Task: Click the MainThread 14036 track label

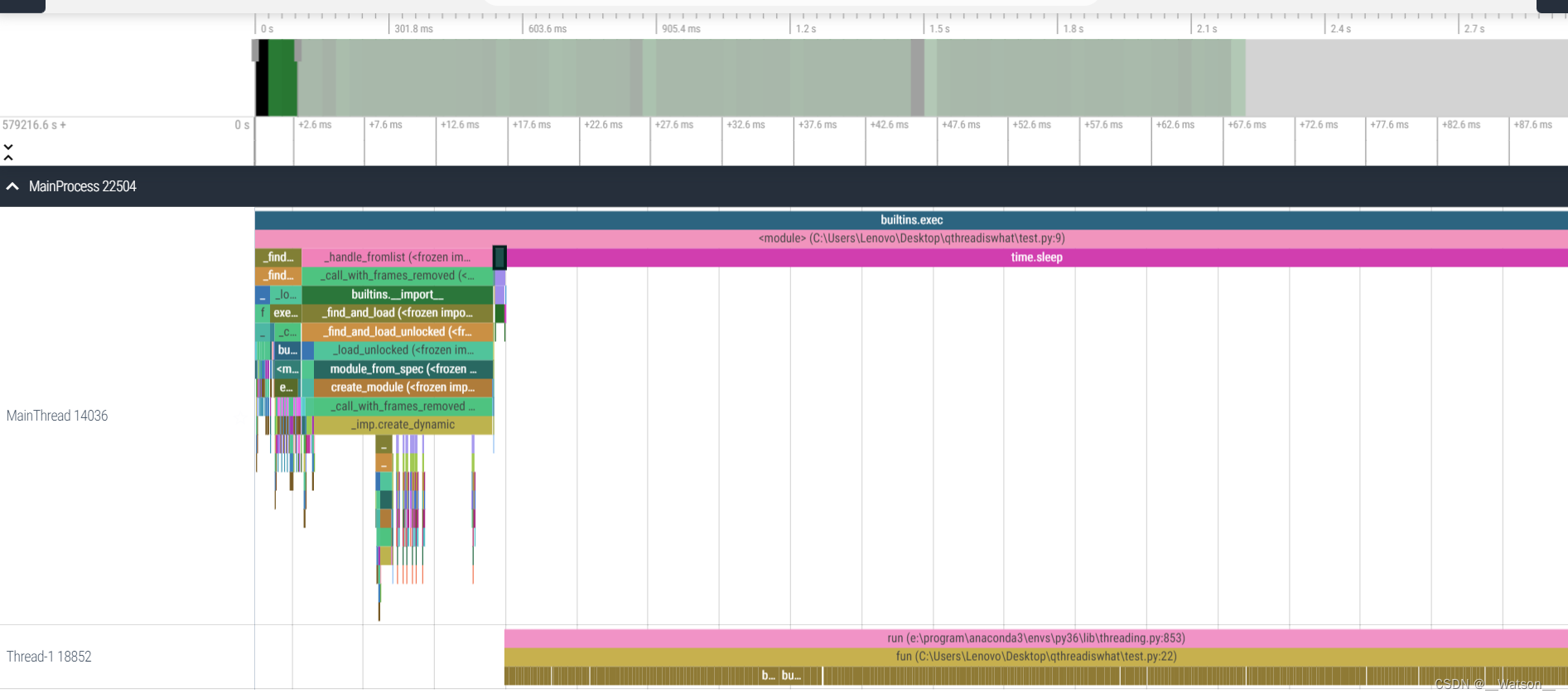Action: coord(57,416)
